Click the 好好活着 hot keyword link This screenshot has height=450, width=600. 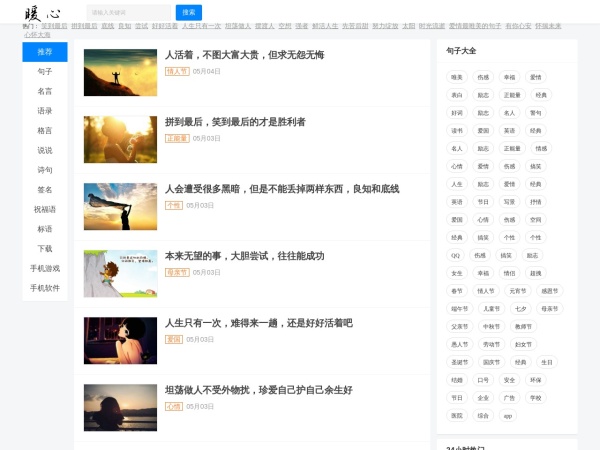[x=165, y=26]
